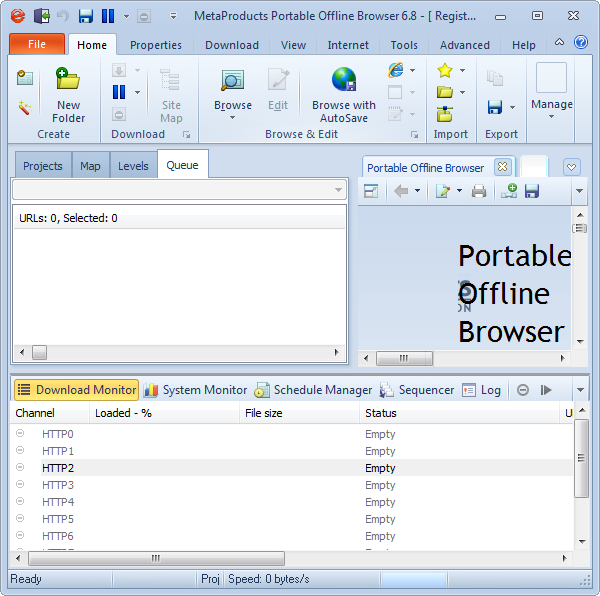The width and height of the screenshot is (600, 596).
Task: Open the Properties ribbon tab
Action: [x=156, y=45]
